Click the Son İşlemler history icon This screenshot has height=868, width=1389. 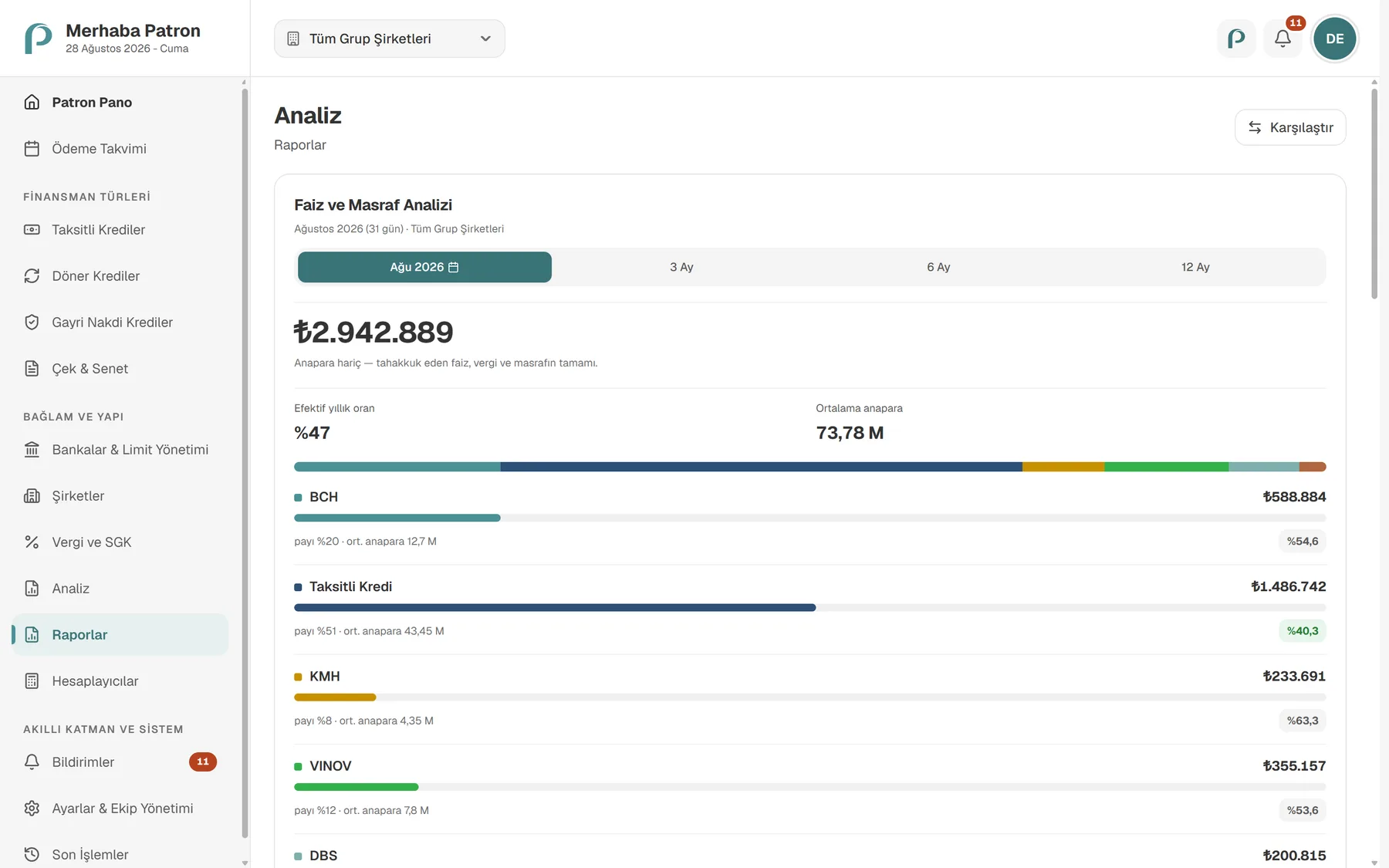(32, 855)
